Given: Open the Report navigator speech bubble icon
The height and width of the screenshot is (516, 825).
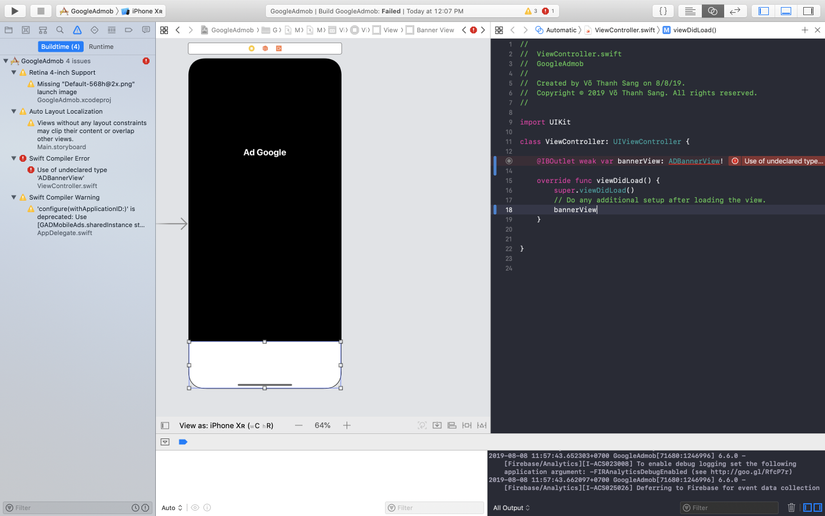Looking at the screenshot, I should [x=146, y=30].
